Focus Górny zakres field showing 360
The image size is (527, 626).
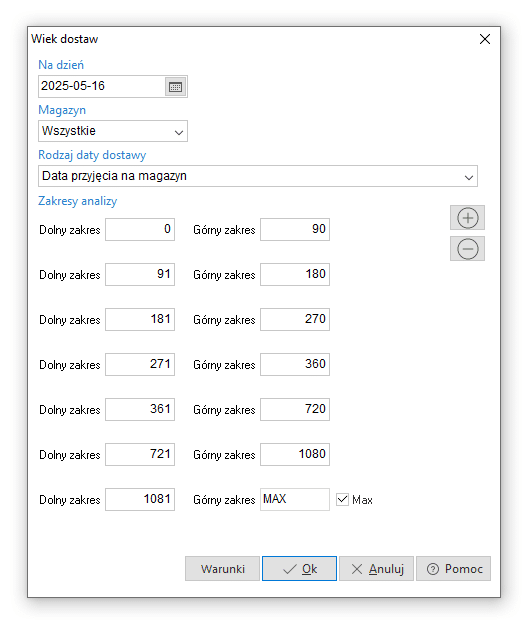pyautogui.click(x=295, y=364)
